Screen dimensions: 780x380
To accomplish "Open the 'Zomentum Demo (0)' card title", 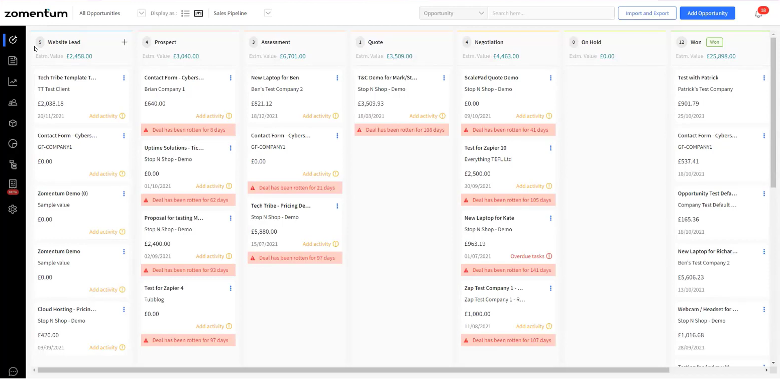I will point(63,193).
